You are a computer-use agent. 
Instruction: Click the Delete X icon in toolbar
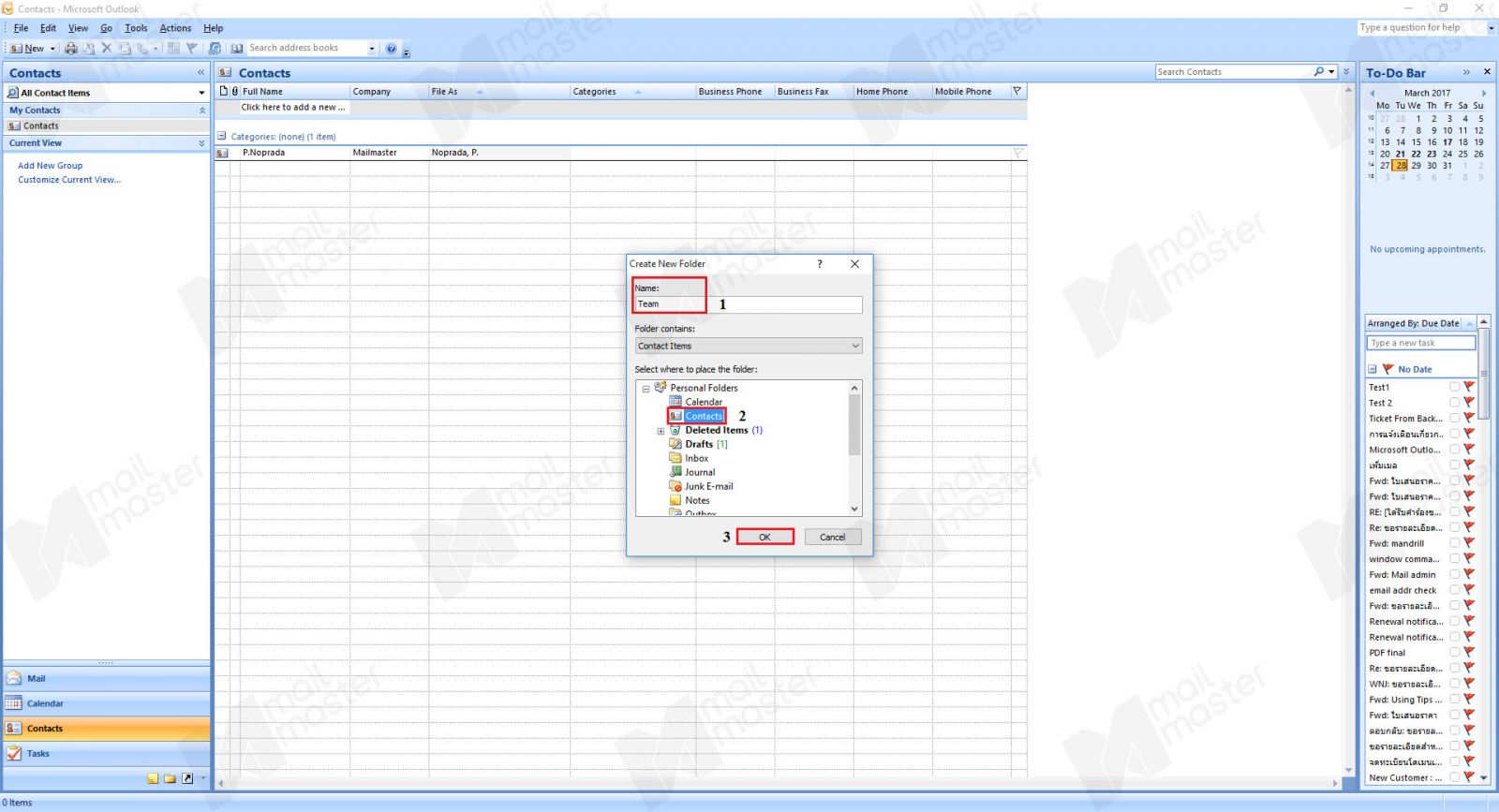click(106, 48)
